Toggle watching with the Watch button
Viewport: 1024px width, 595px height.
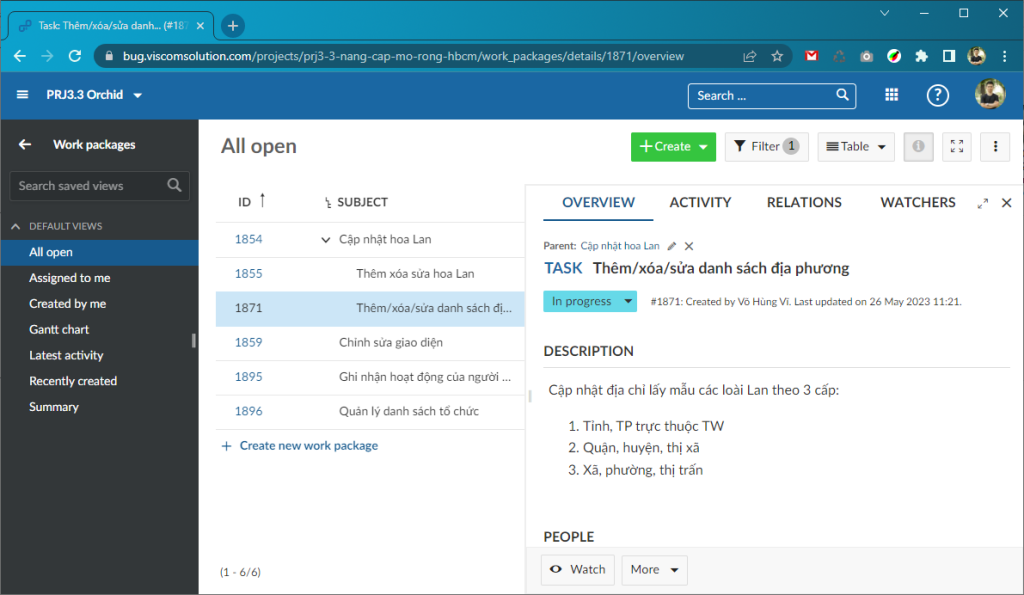577,569
